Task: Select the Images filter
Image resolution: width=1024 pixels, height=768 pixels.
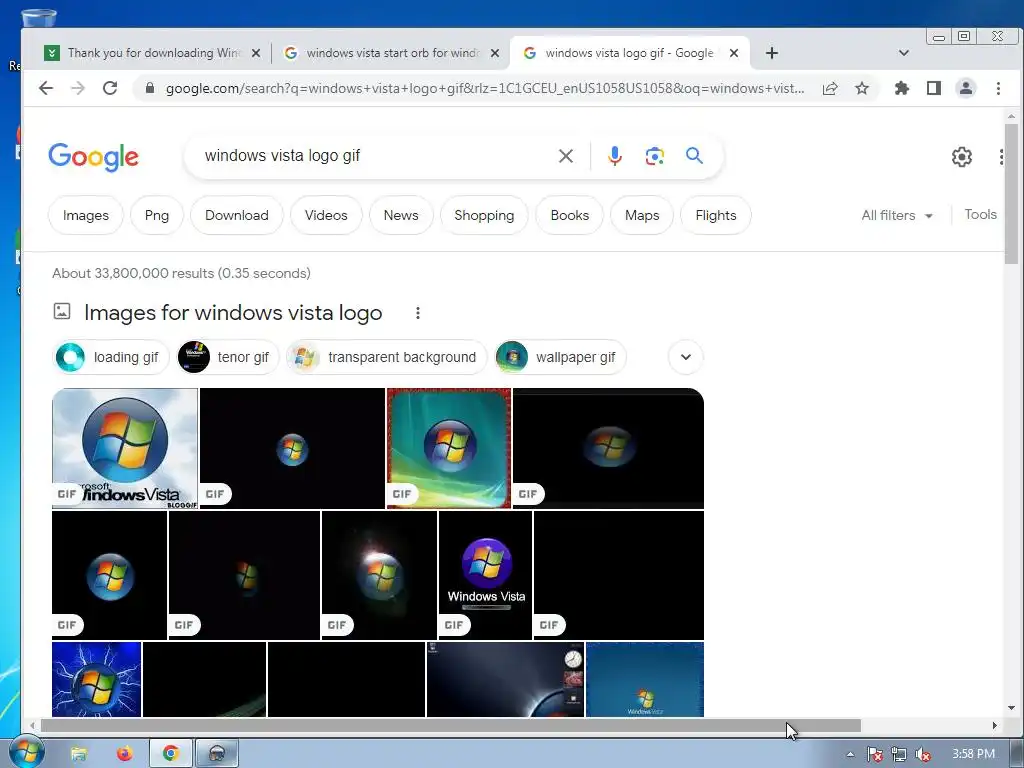Action: (86, 216)
